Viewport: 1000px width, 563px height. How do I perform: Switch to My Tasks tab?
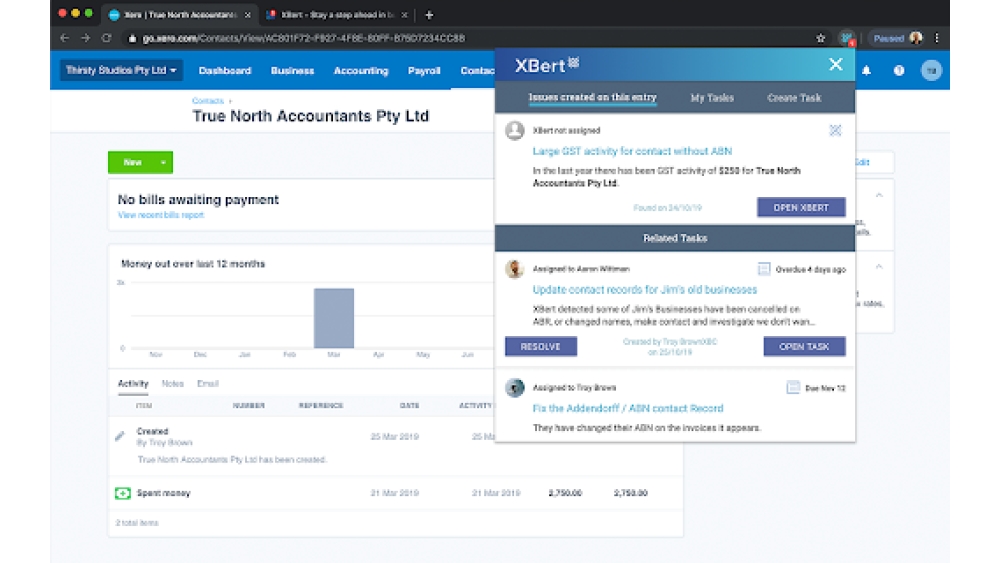712,98
